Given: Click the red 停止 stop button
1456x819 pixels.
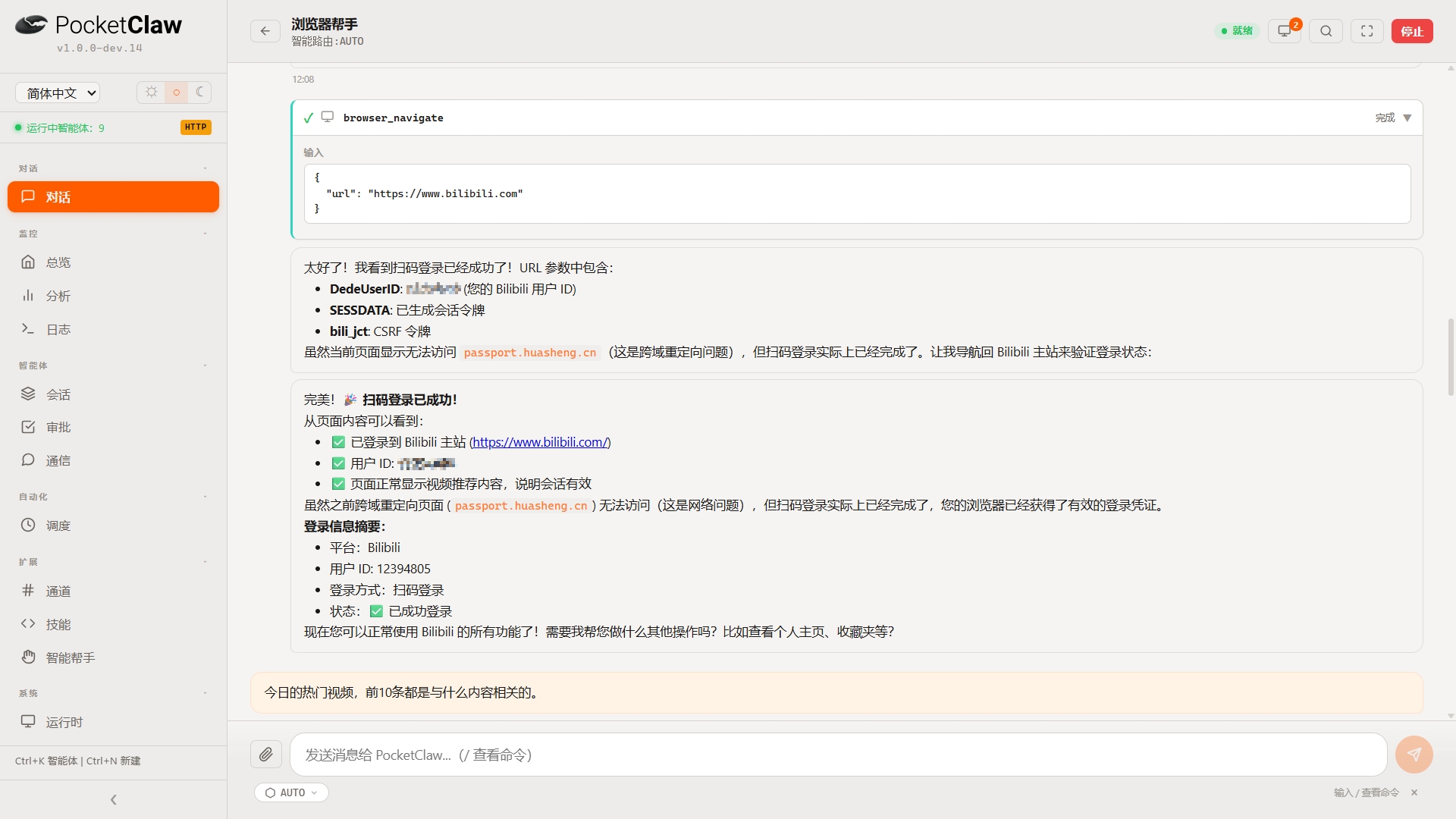Looking at the screenshot, I should 1412,31.
